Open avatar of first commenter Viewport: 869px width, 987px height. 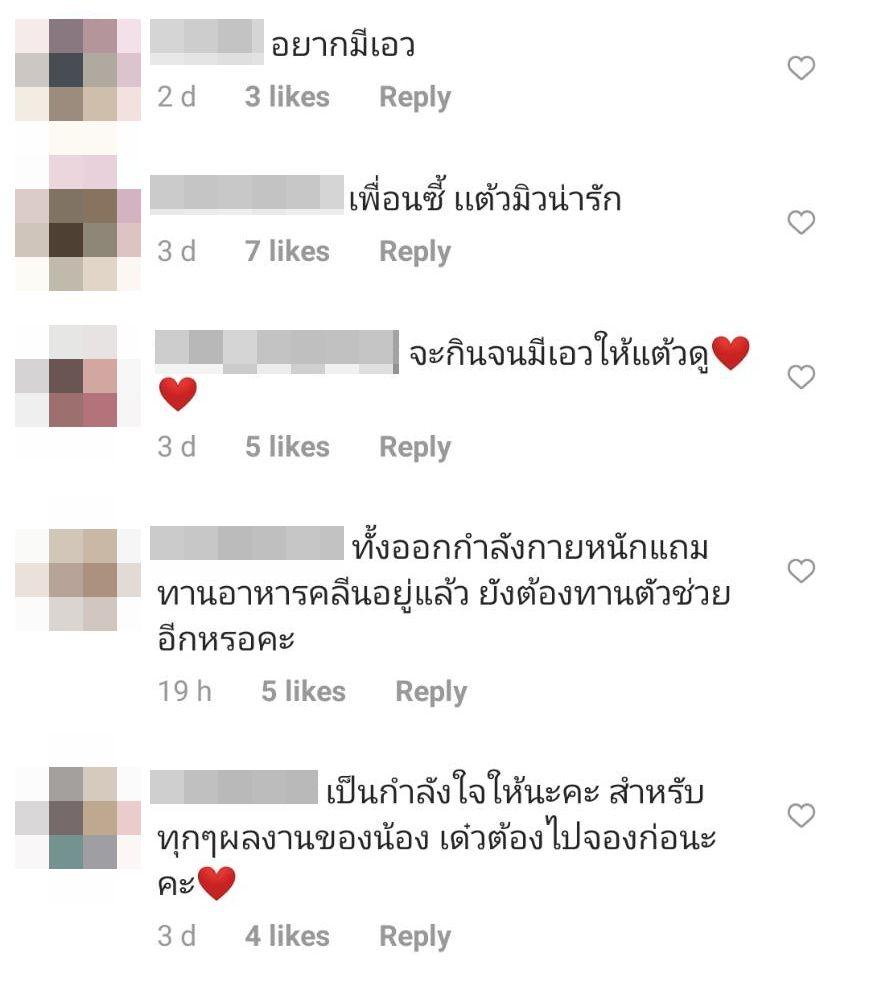78,70
